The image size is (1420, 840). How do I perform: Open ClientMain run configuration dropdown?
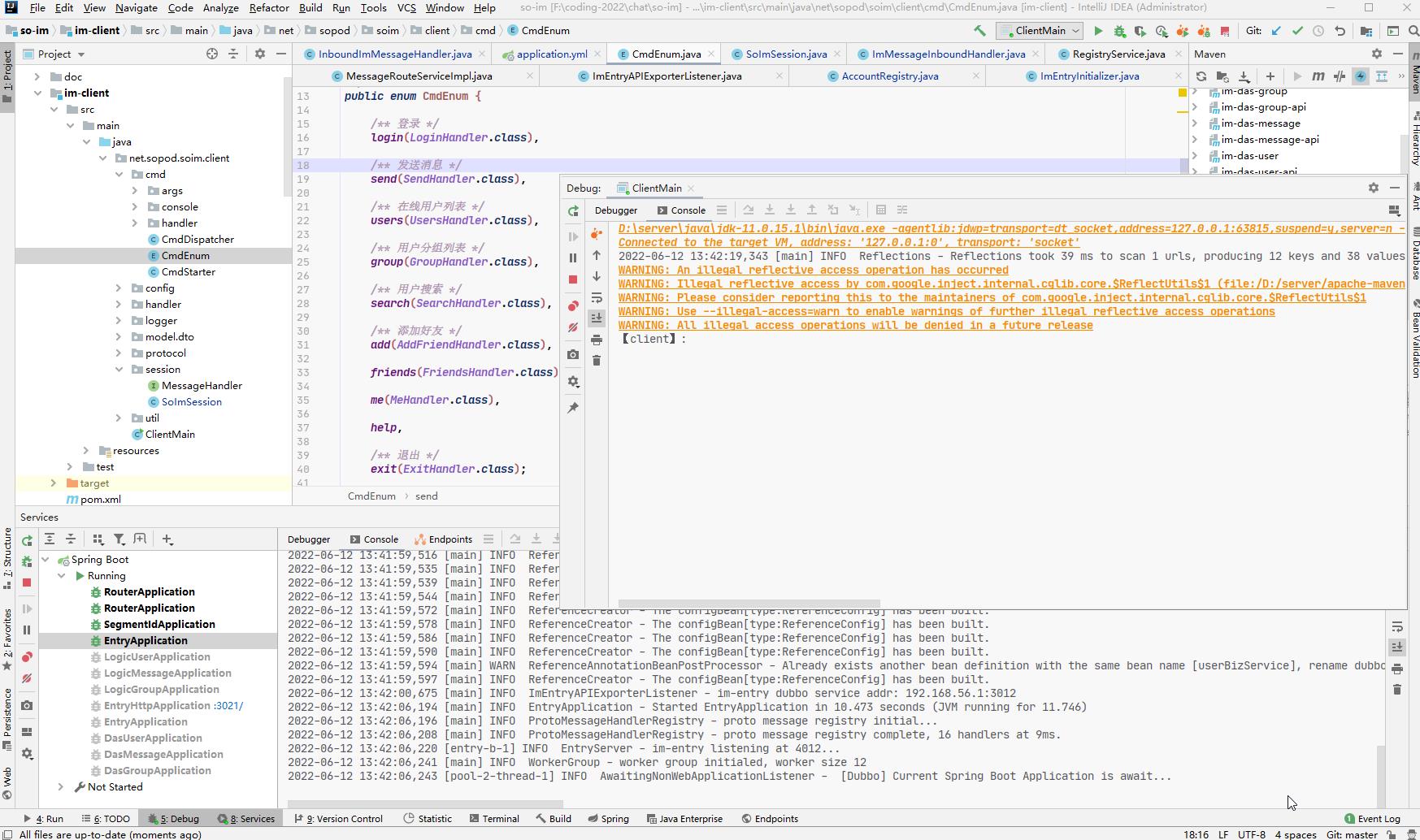point(1040,31)
